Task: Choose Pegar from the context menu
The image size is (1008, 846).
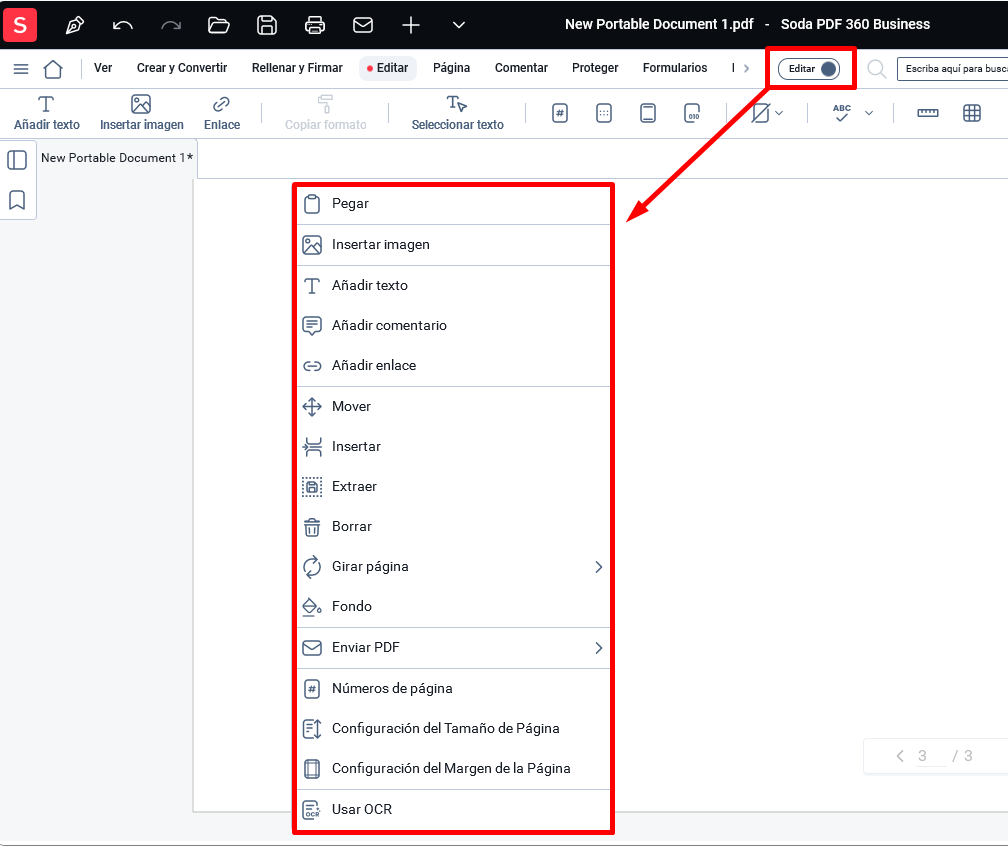Action: click(453, 204)
